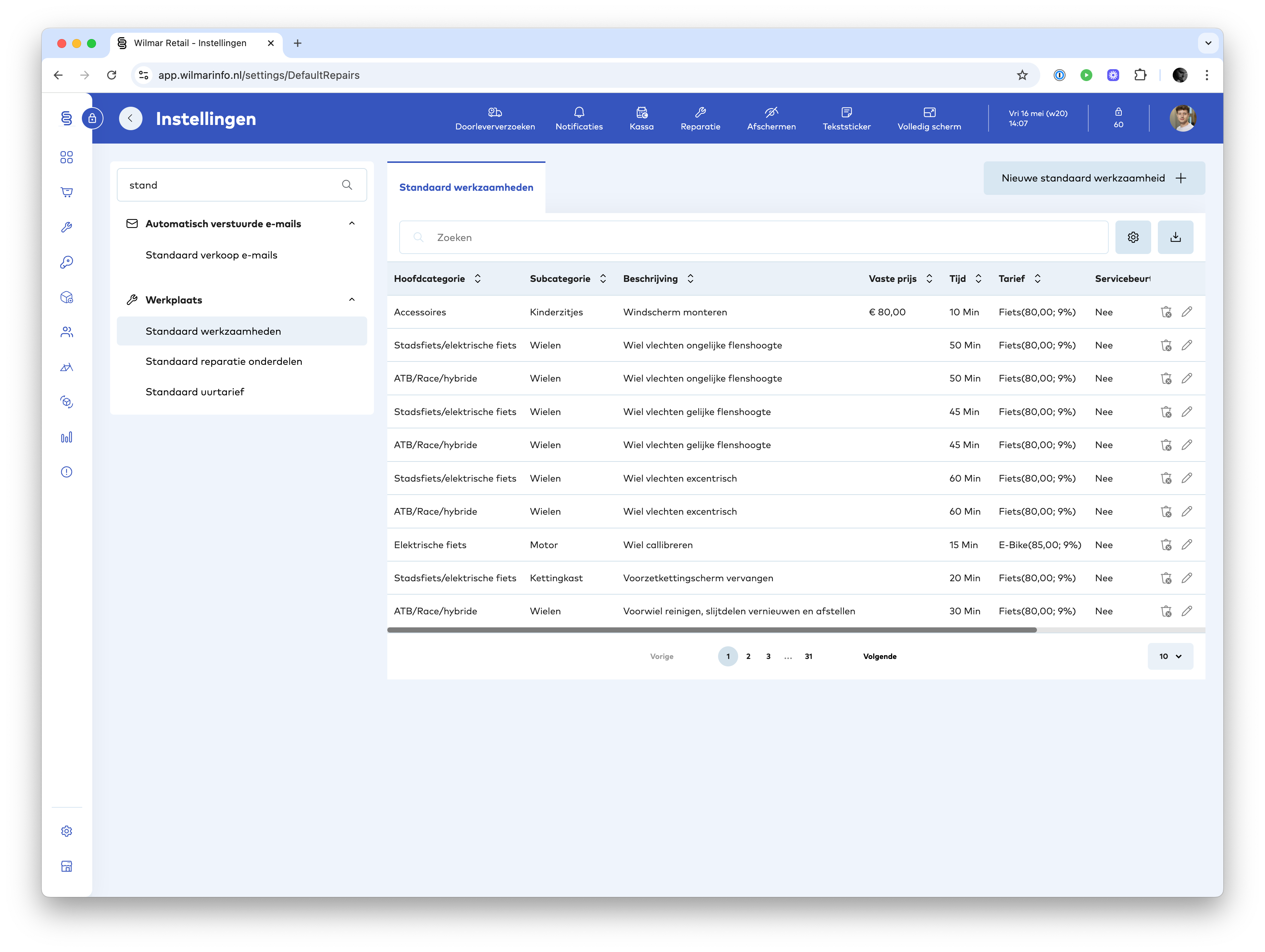Collapse the Werkplaats section

coord(352,299)
